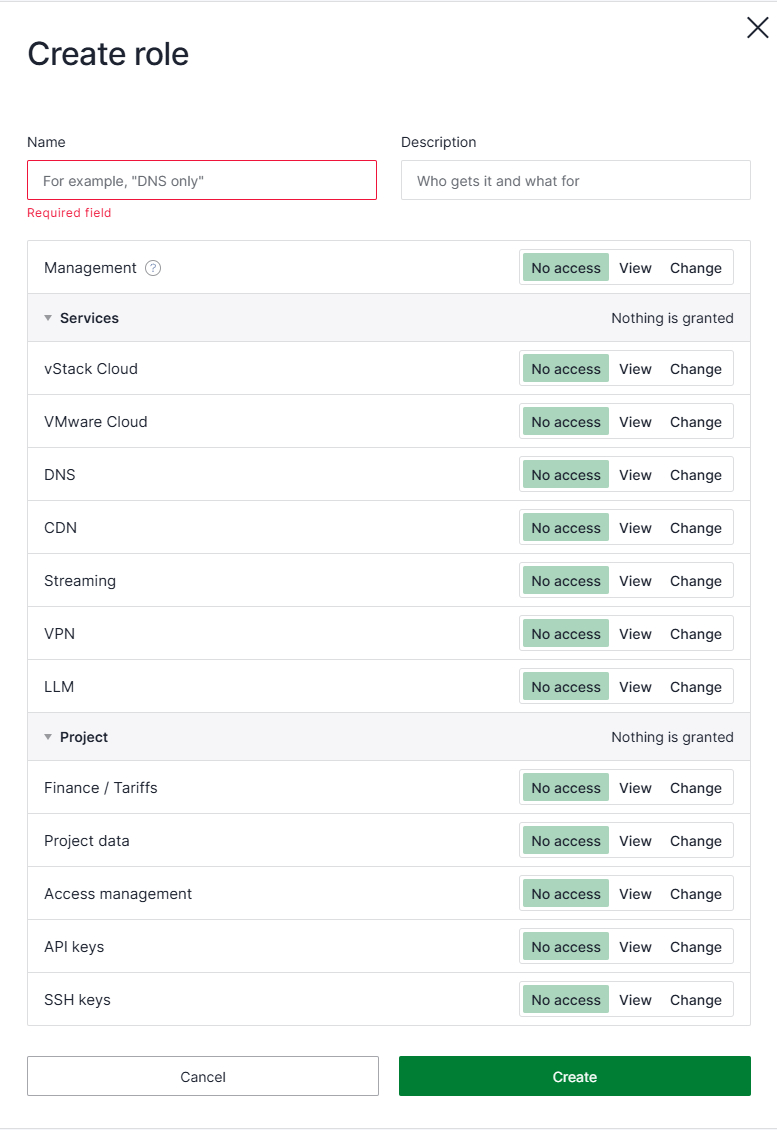Viewport: 777px width, 1130px height.
Task: Set Streaming access to View
Action: [635, 581]
